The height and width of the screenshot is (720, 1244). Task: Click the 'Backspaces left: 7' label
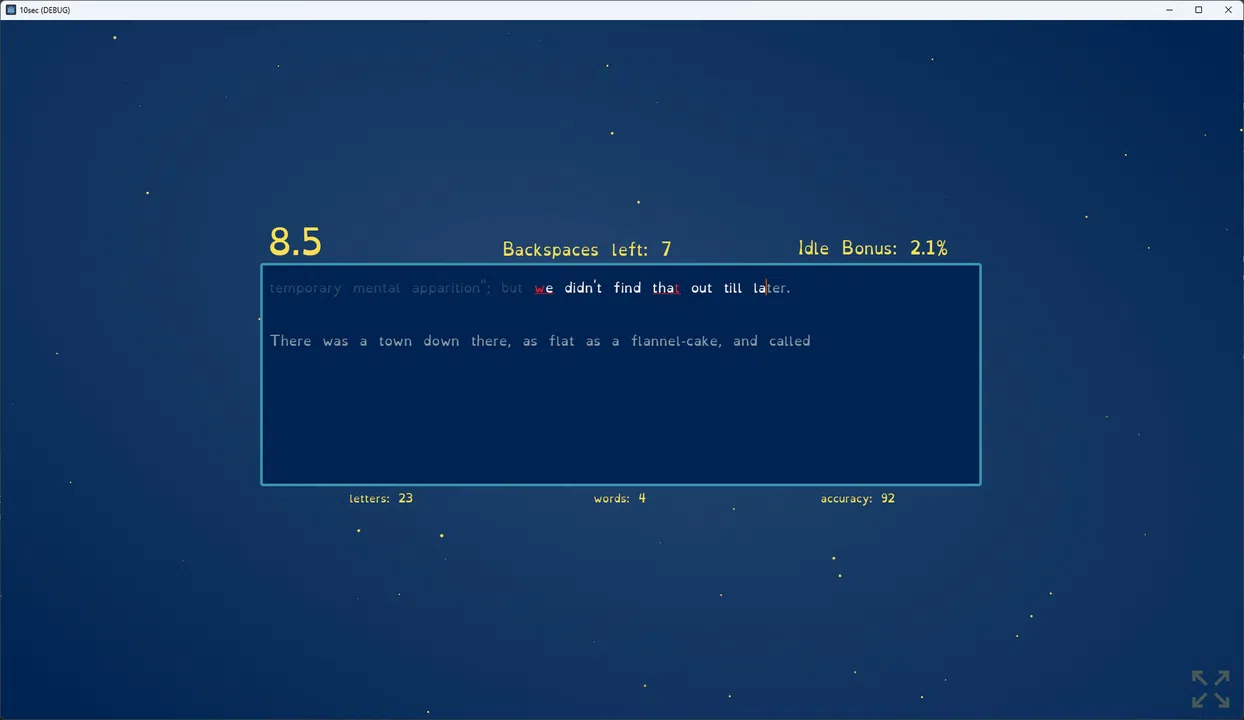587,249
